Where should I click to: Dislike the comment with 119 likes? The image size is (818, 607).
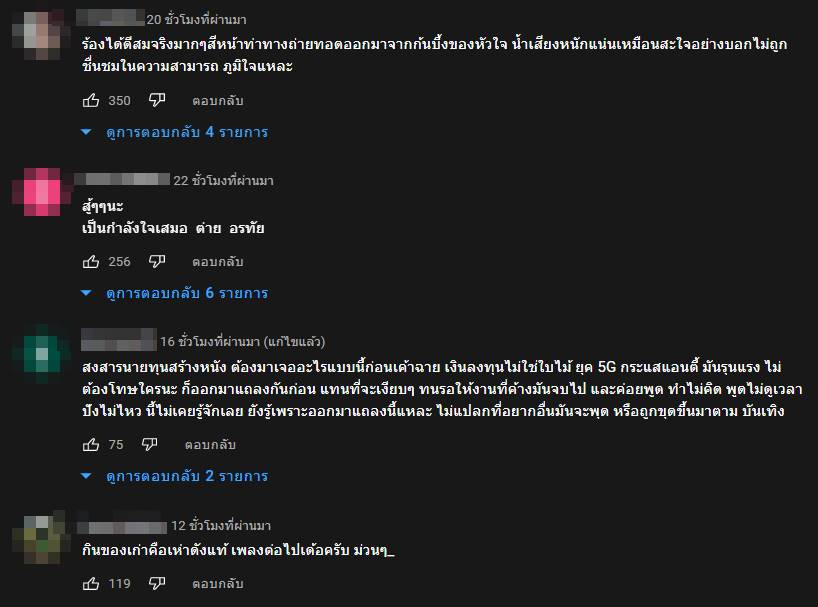(x=157, y=583)
